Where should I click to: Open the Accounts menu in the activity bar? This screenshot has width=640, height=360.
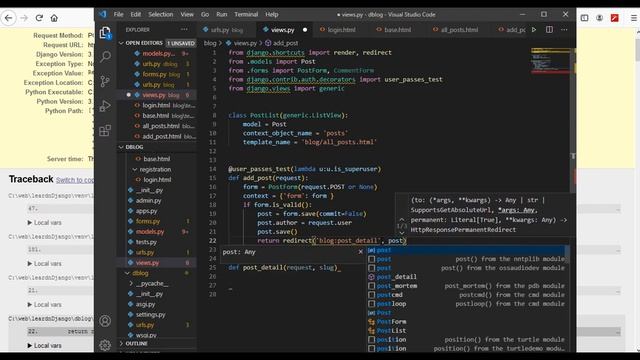105,321
